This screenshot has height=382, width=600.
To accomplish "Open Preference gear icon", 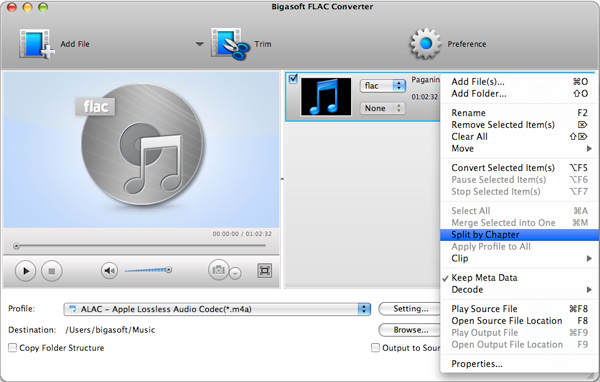I will tap(425, 44).
